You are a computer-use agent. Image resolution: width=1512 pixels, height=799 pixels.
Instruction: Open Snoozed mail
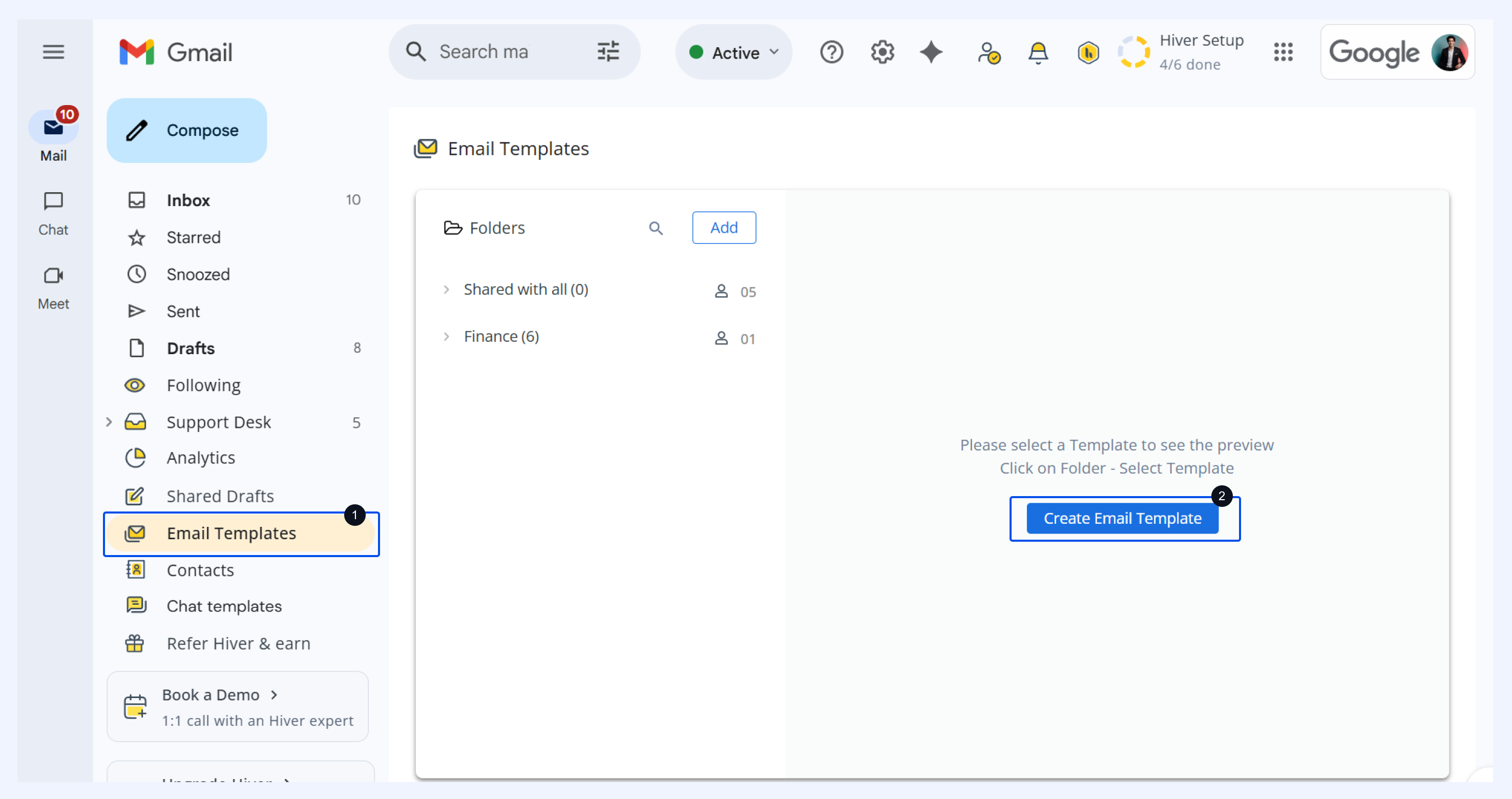[x=242, y=274]
